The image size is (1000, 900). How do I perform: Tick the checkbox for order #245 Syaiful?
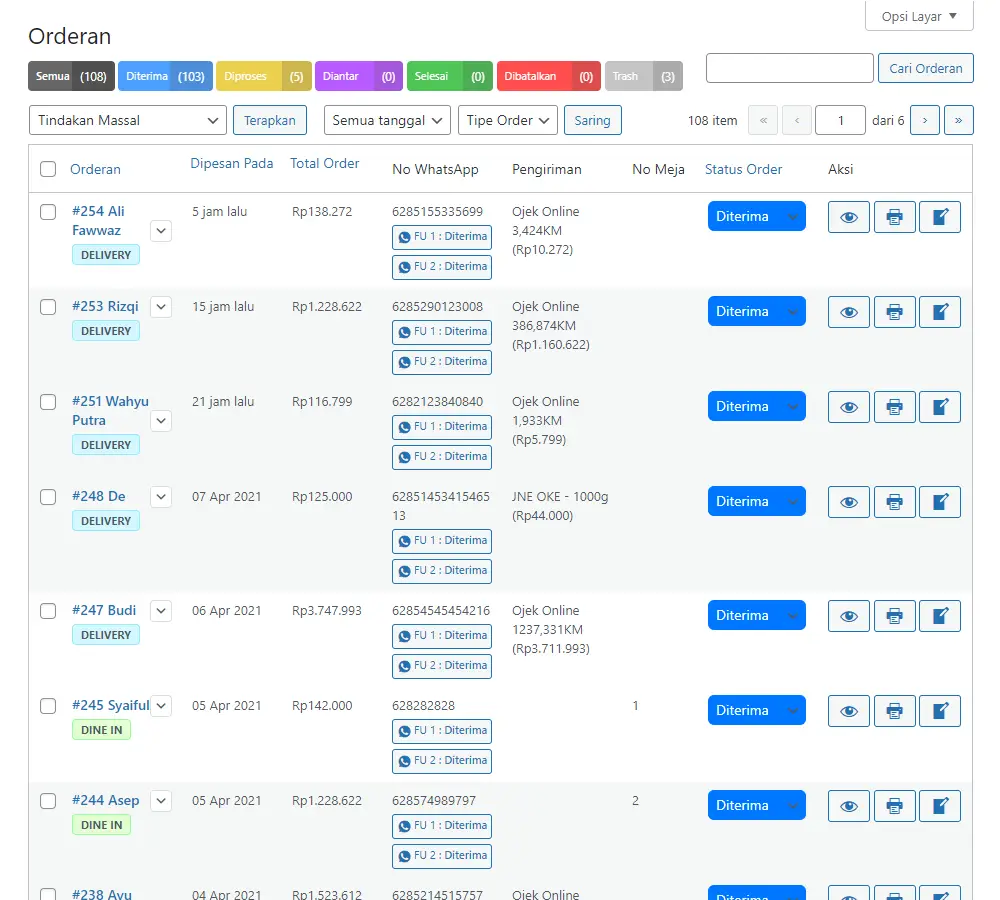tap(48, 706)
